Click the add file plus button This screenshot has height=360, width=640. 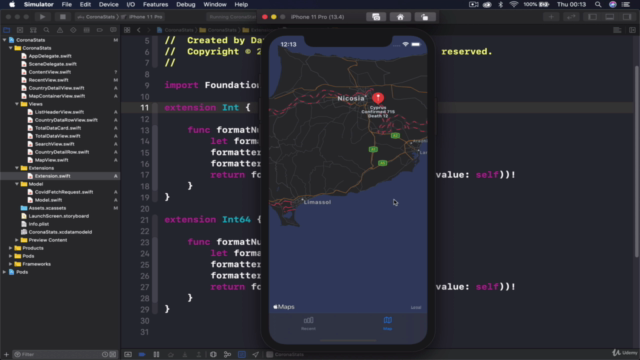6,354
